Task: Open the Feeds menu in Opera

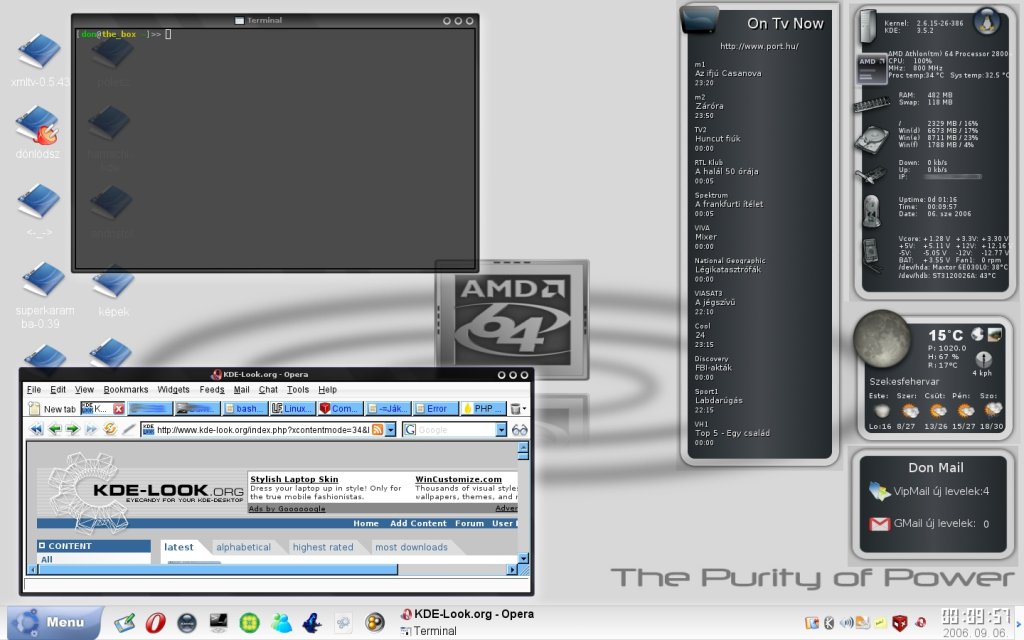Action: pyautogui.click(x=212, y=389)
